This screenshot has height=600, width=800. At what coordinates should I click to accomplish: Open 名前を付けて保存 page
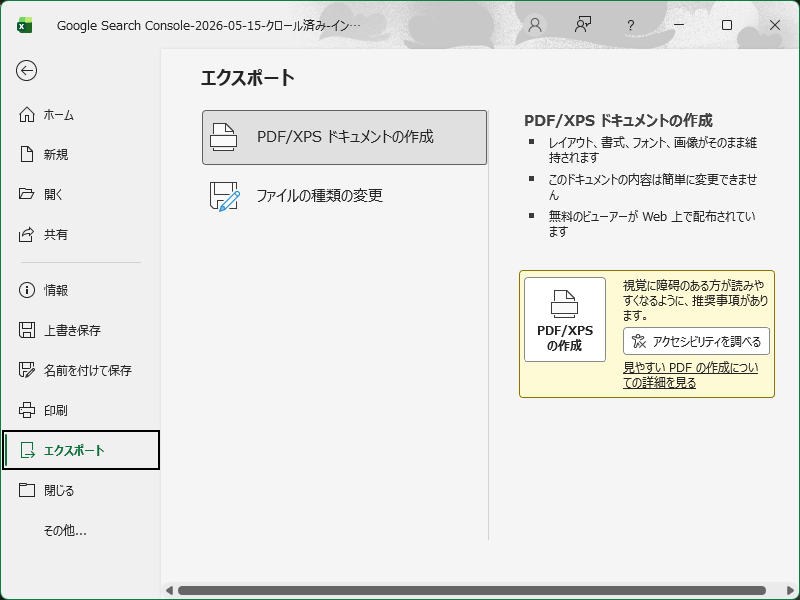point(81,370)
